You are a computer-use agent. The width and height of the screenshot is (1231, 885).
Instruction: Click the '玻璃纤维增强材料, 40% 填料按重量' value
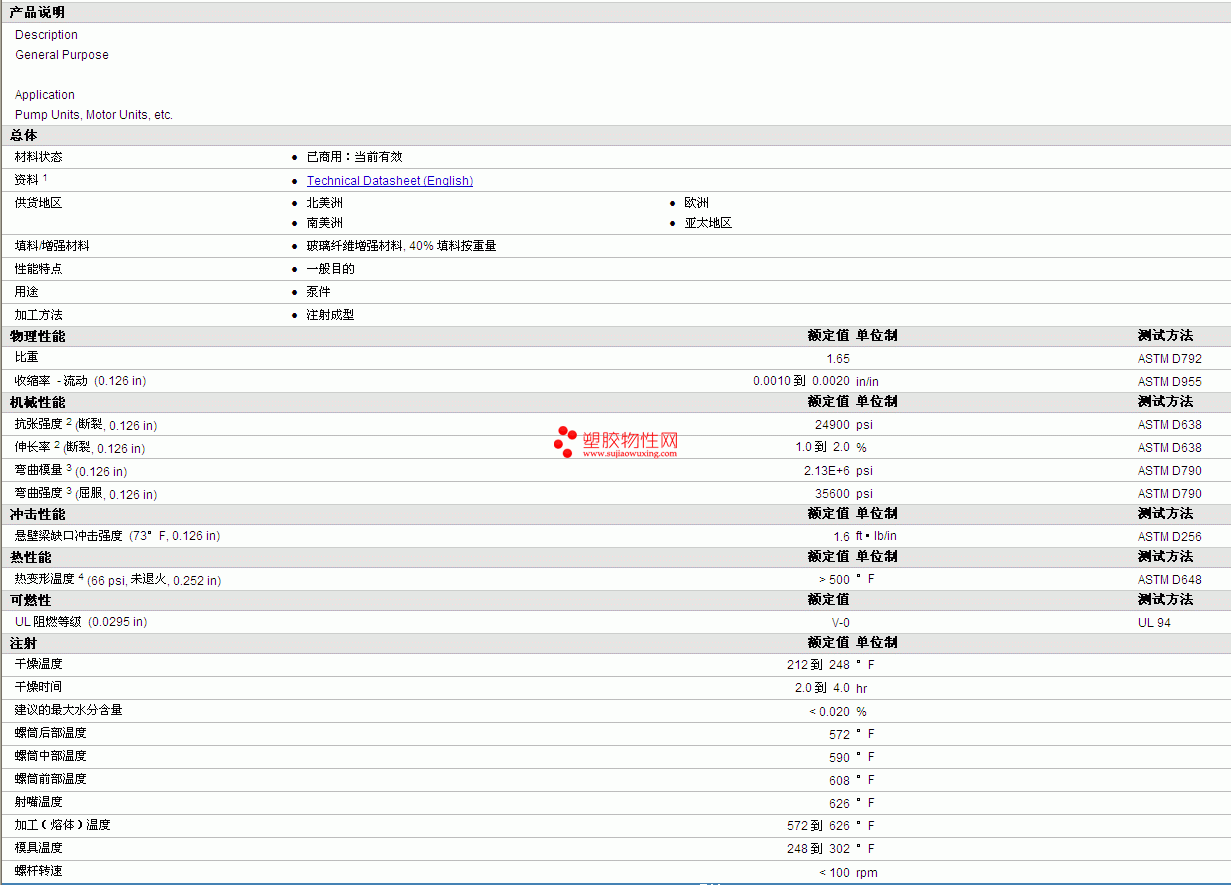402,246
